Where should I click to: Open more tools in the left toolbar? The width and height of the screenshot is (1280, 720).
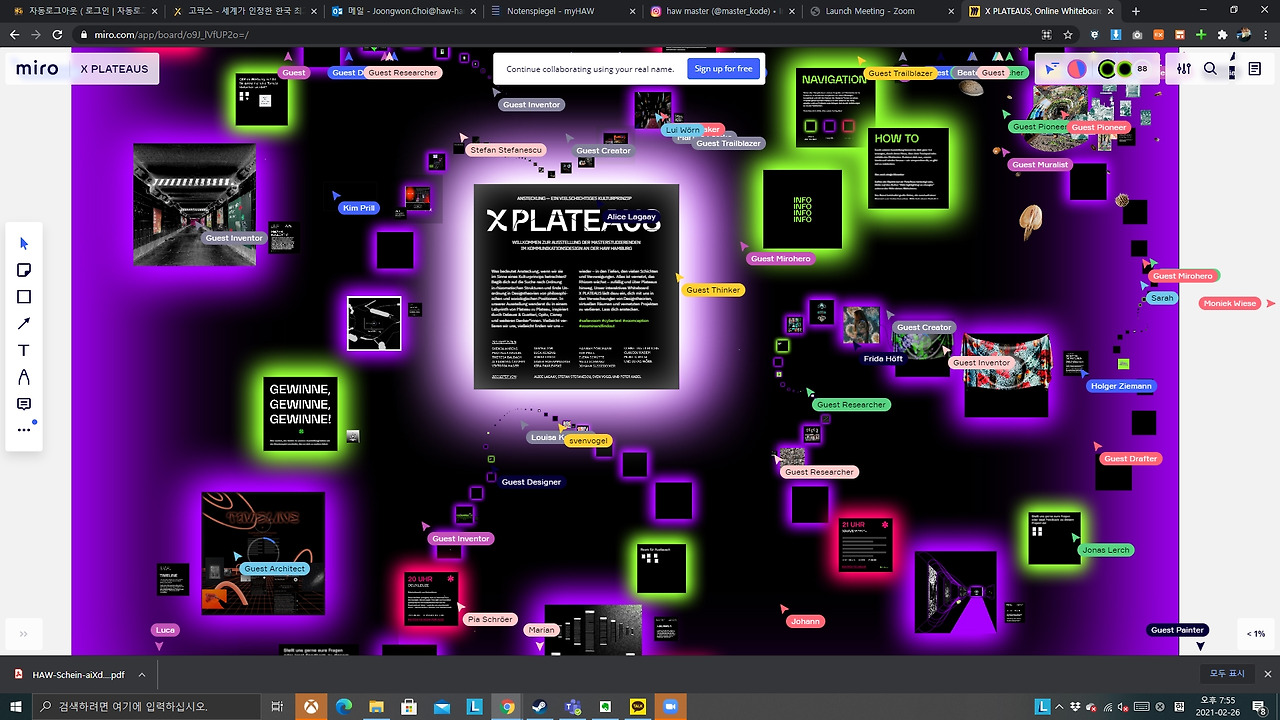coord(24,430)
